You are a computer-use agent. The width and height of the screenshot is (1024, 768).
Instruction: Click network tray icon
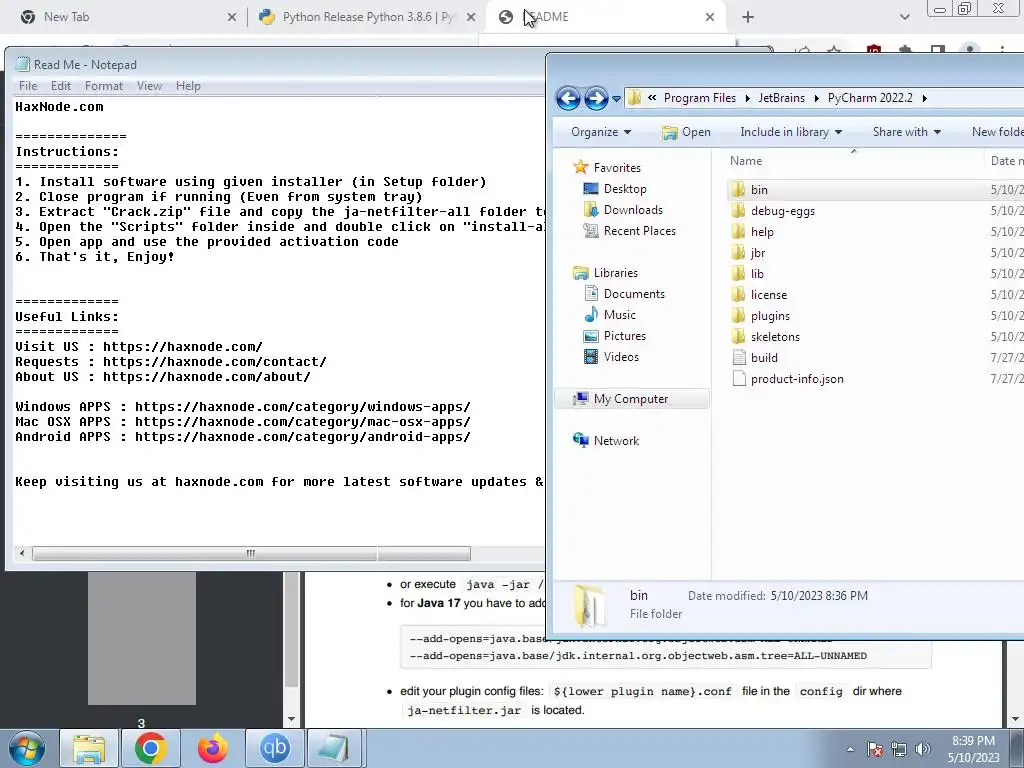tap(899, 749)
